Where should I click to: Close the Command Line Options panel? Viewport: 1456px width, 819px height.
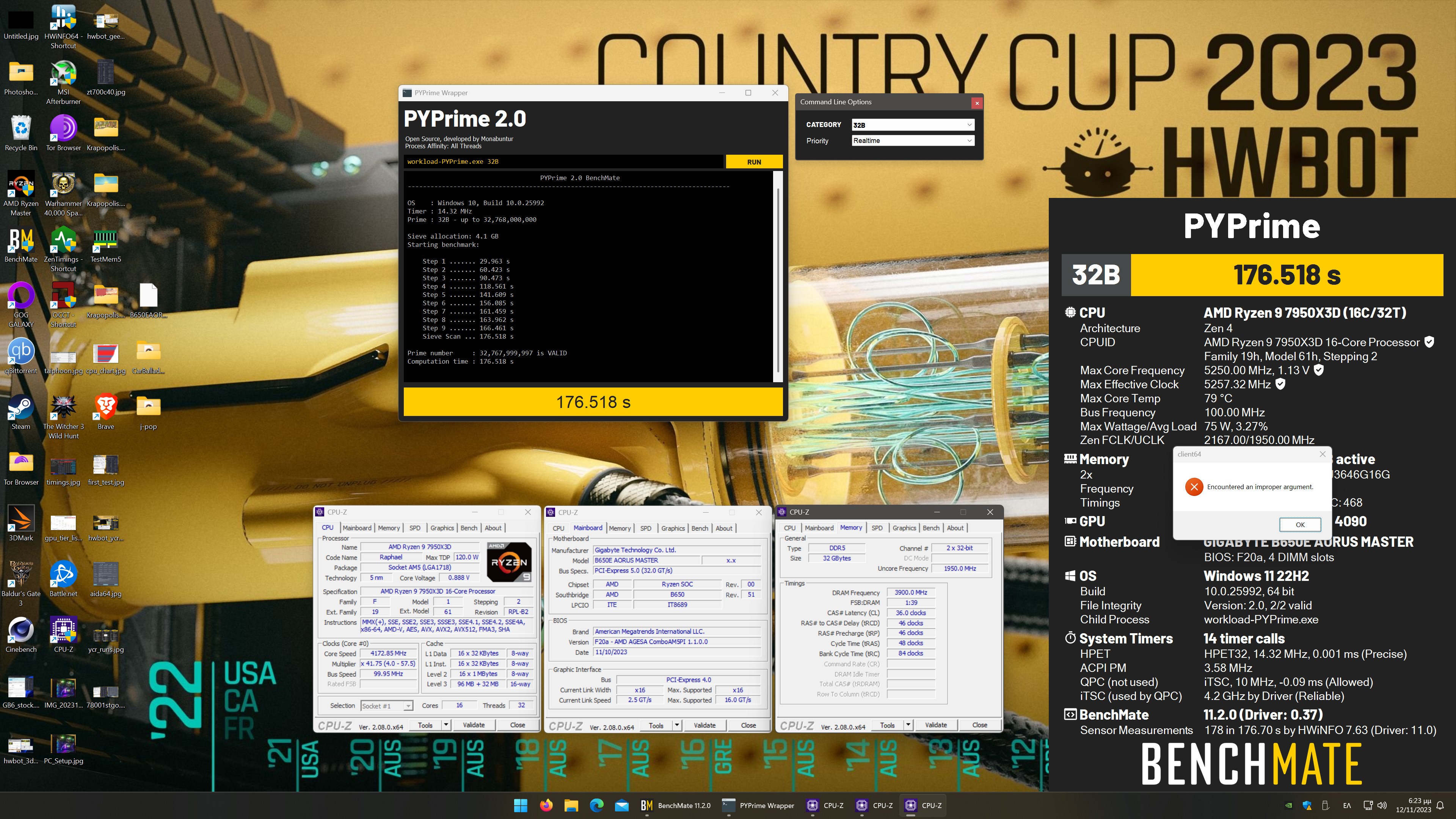tap(977, 103)
